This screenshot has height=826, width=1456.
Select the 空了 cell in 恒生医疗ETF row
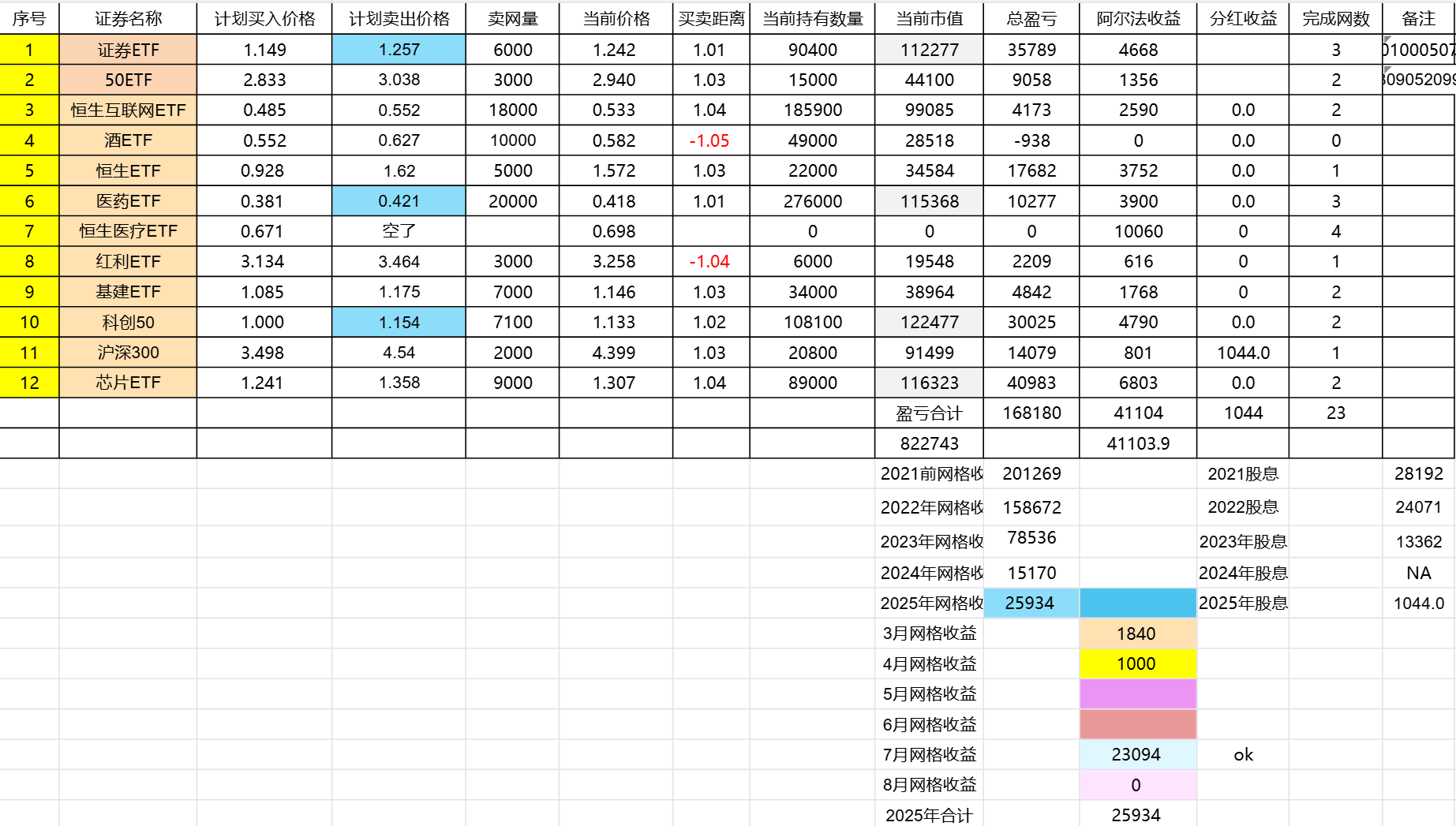[x=399, y=231]
